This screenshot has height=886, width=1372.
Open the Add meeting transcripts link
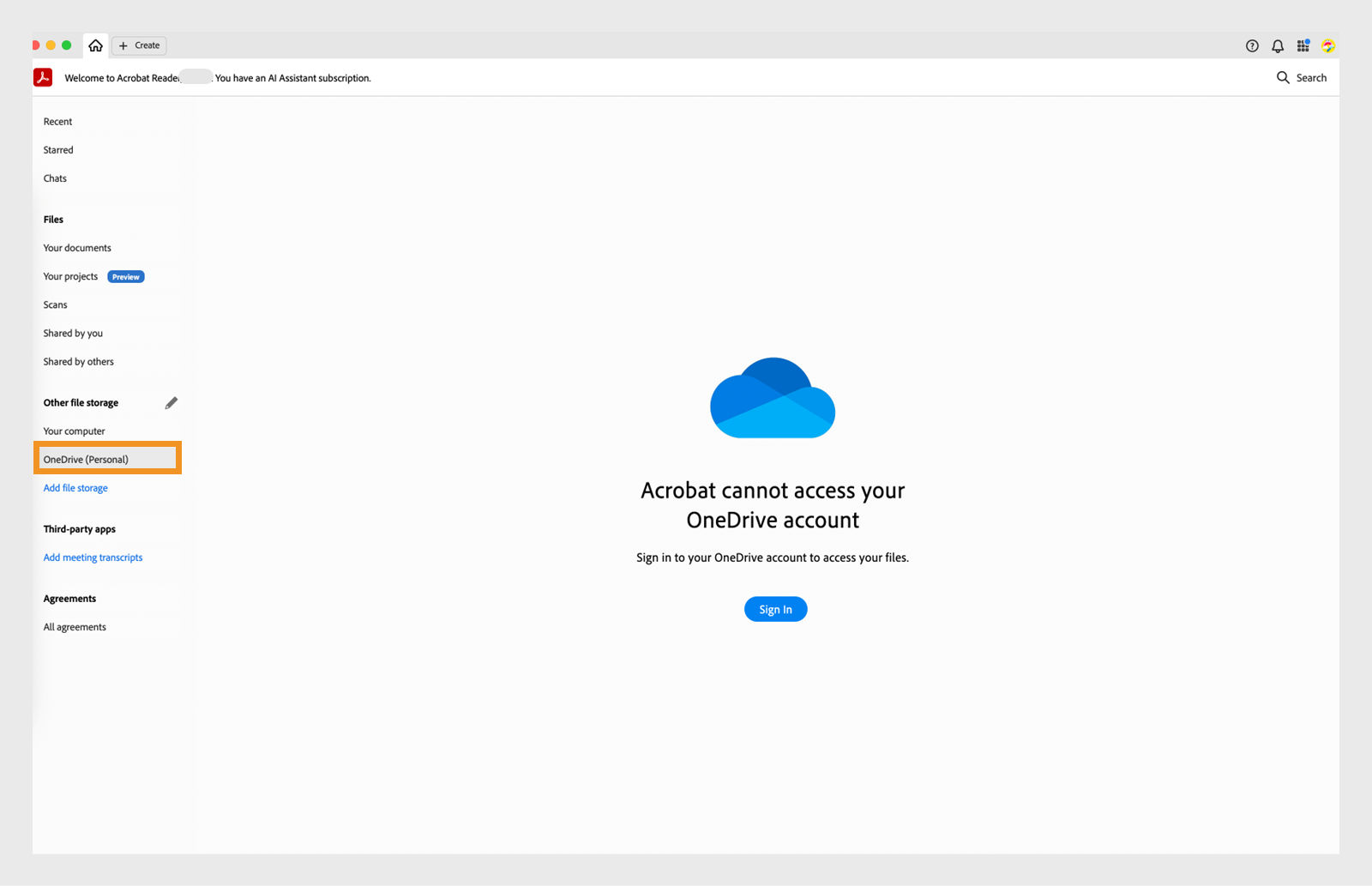[x=93, y=557]
